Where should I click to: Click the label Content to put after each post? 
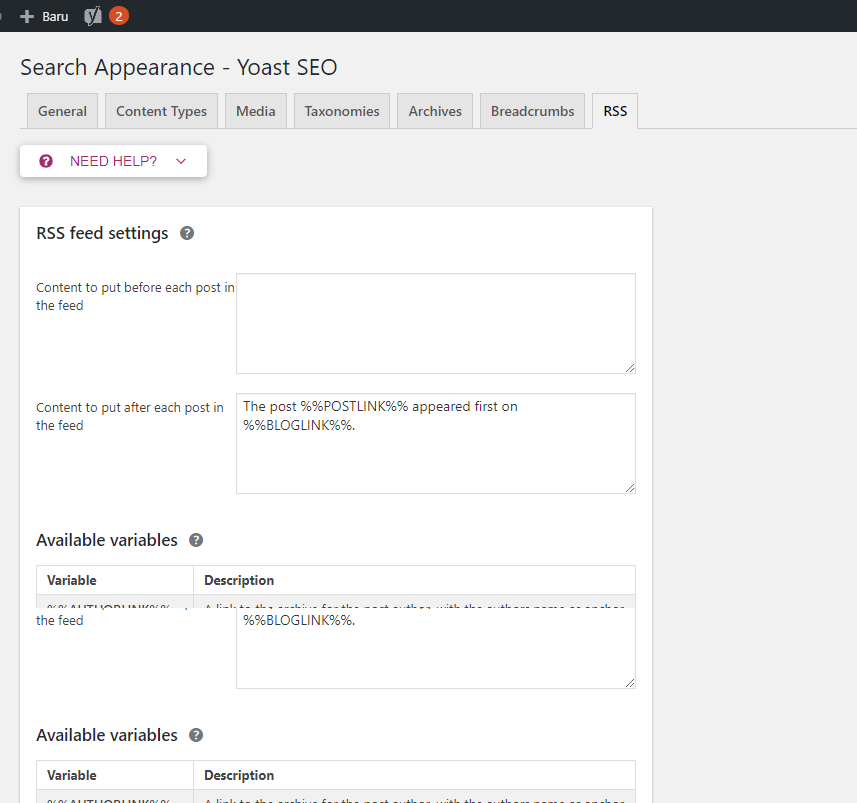pyautogui.click(x=130, y=416)
